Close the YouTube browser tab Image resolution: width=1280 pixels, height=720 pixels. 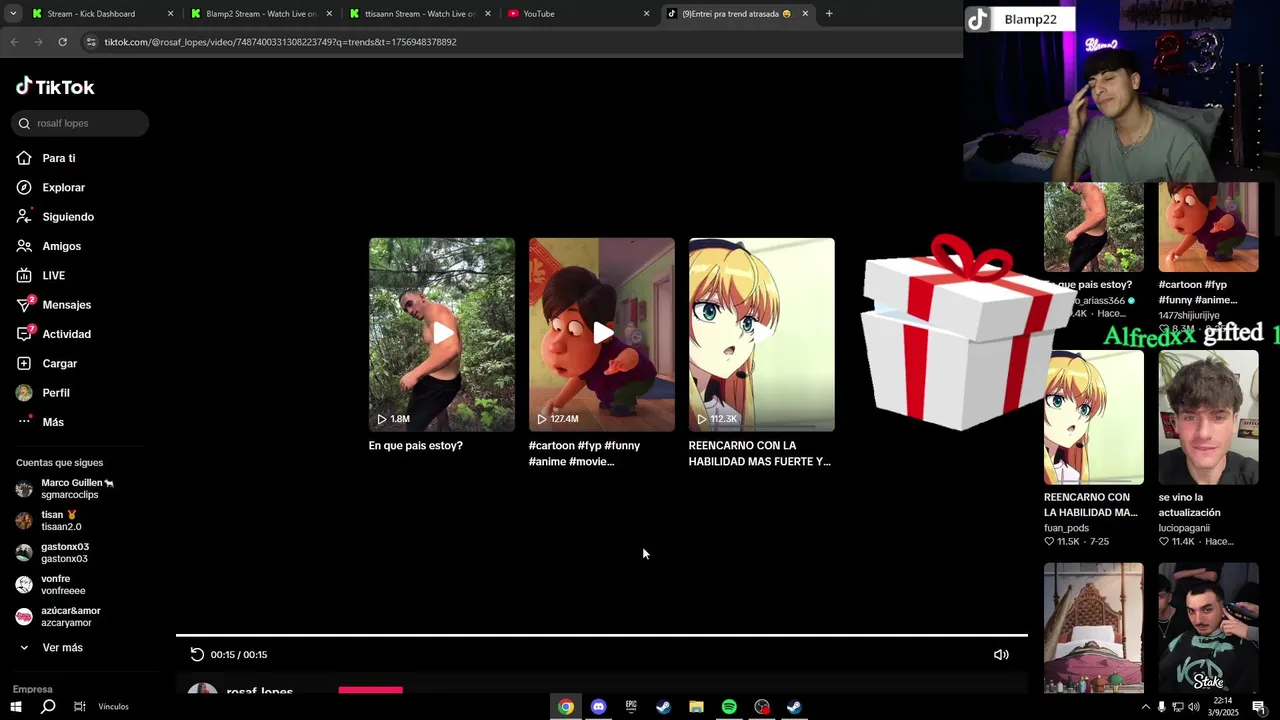coord(646,14)
